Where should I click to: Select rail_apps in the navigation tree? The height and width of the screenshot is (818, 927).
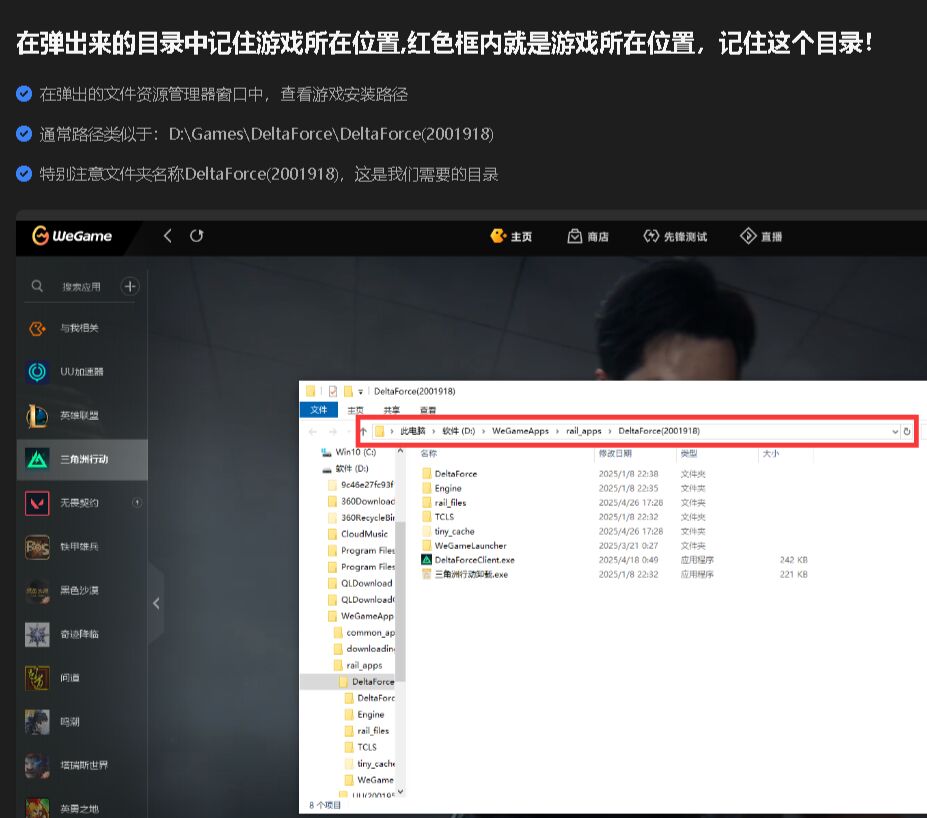coord(358,665)
